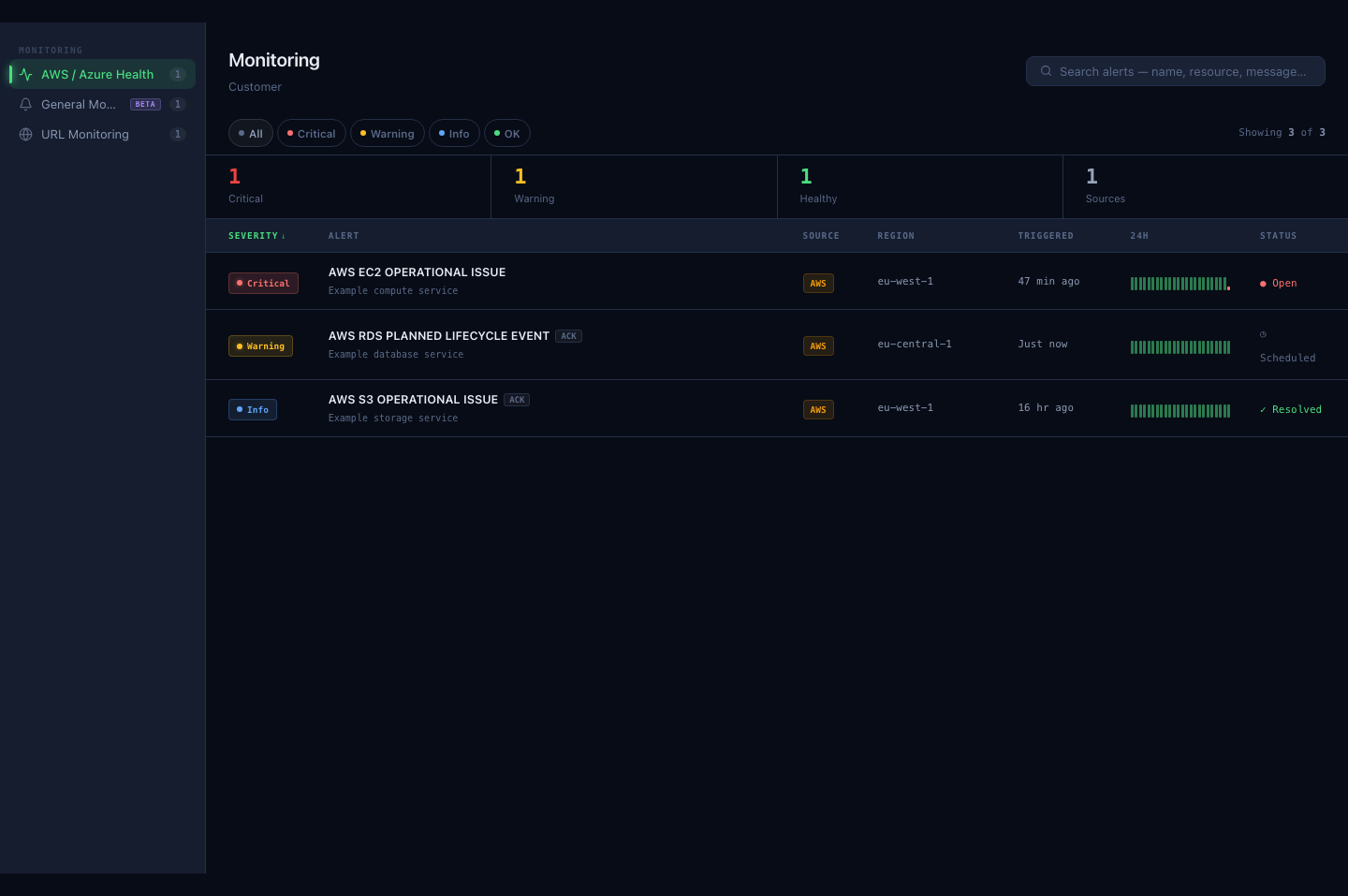Open General Monitoring menu item
This screenshot has width=1348, height=896.
pyautogui.click(x=102, y=105)
